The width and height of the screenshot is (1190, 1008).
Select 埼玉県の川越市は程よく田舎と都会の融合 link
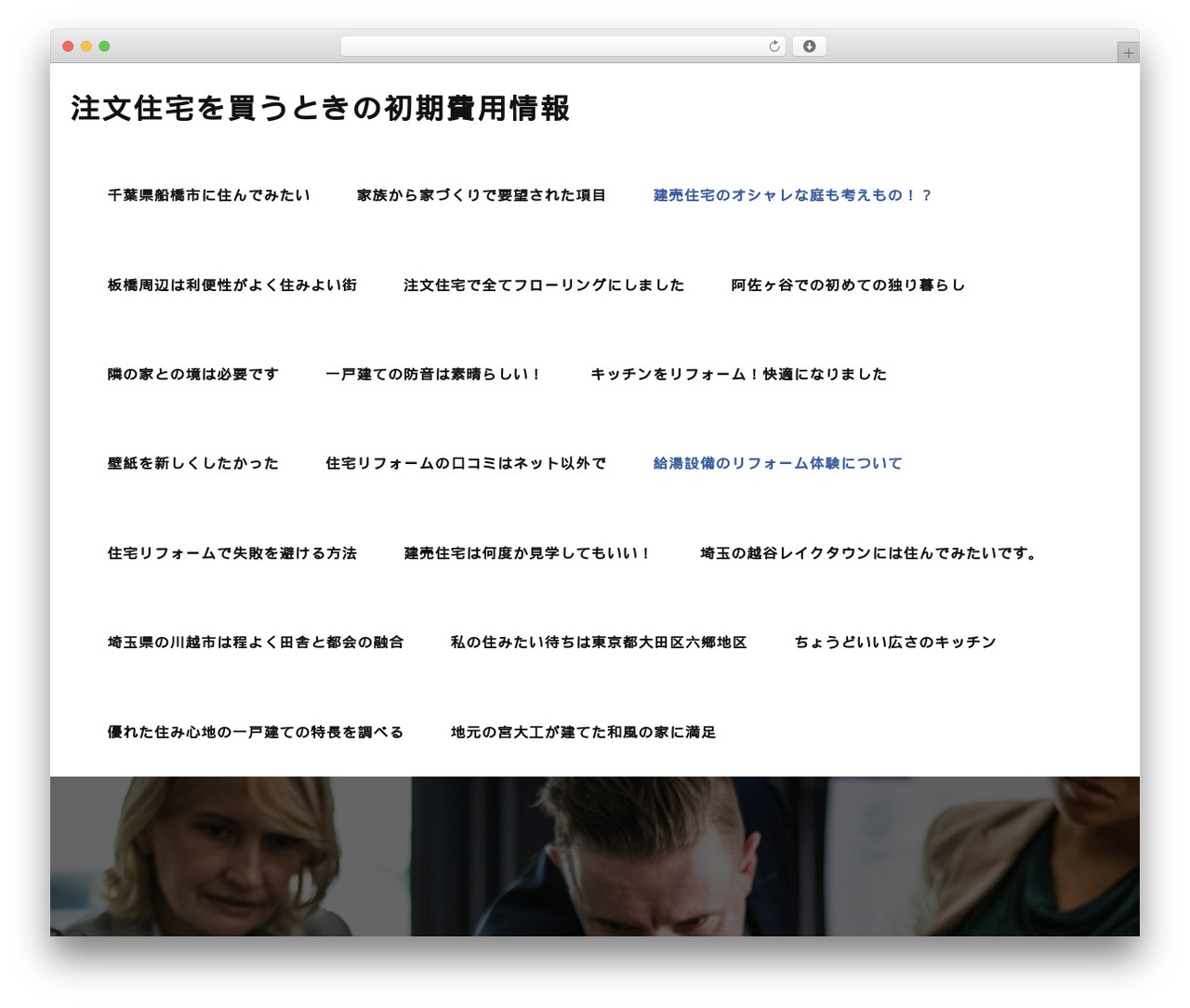point(256,643)
